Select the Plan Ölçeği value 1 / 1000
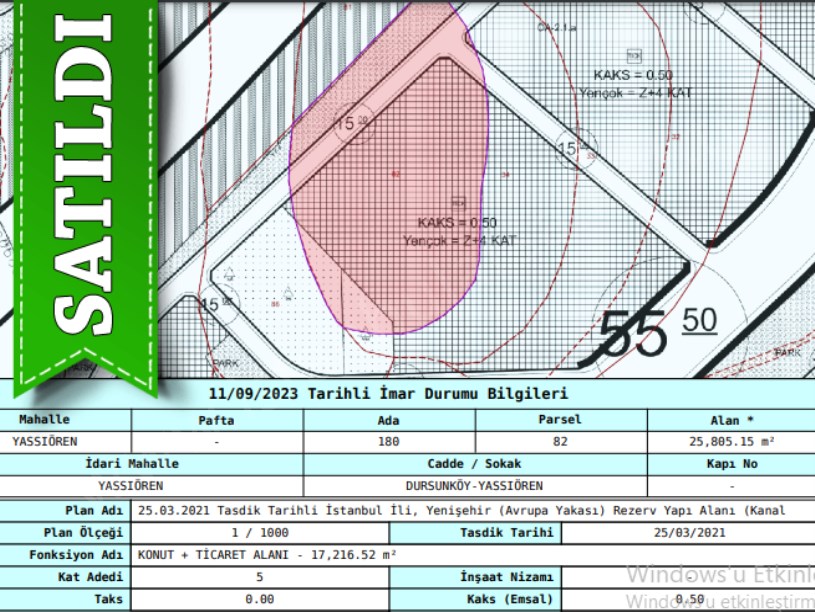Image resolution: width=815 pixels, height=612 pixels. 259,533
